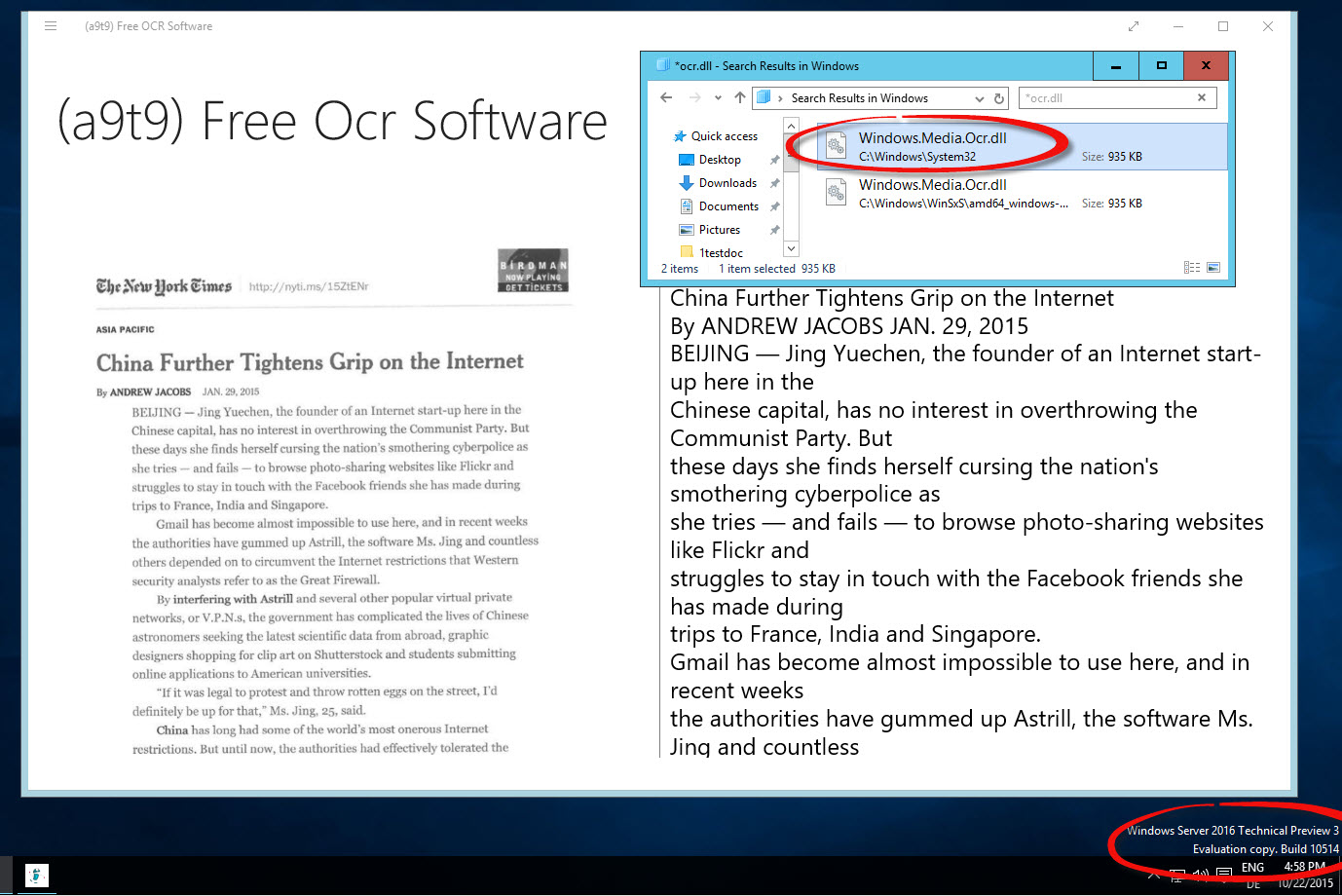This screenshot has width=1342, height=896.
Task: Go back in the Search Results explorer window
Action: [x=666, y=97]
